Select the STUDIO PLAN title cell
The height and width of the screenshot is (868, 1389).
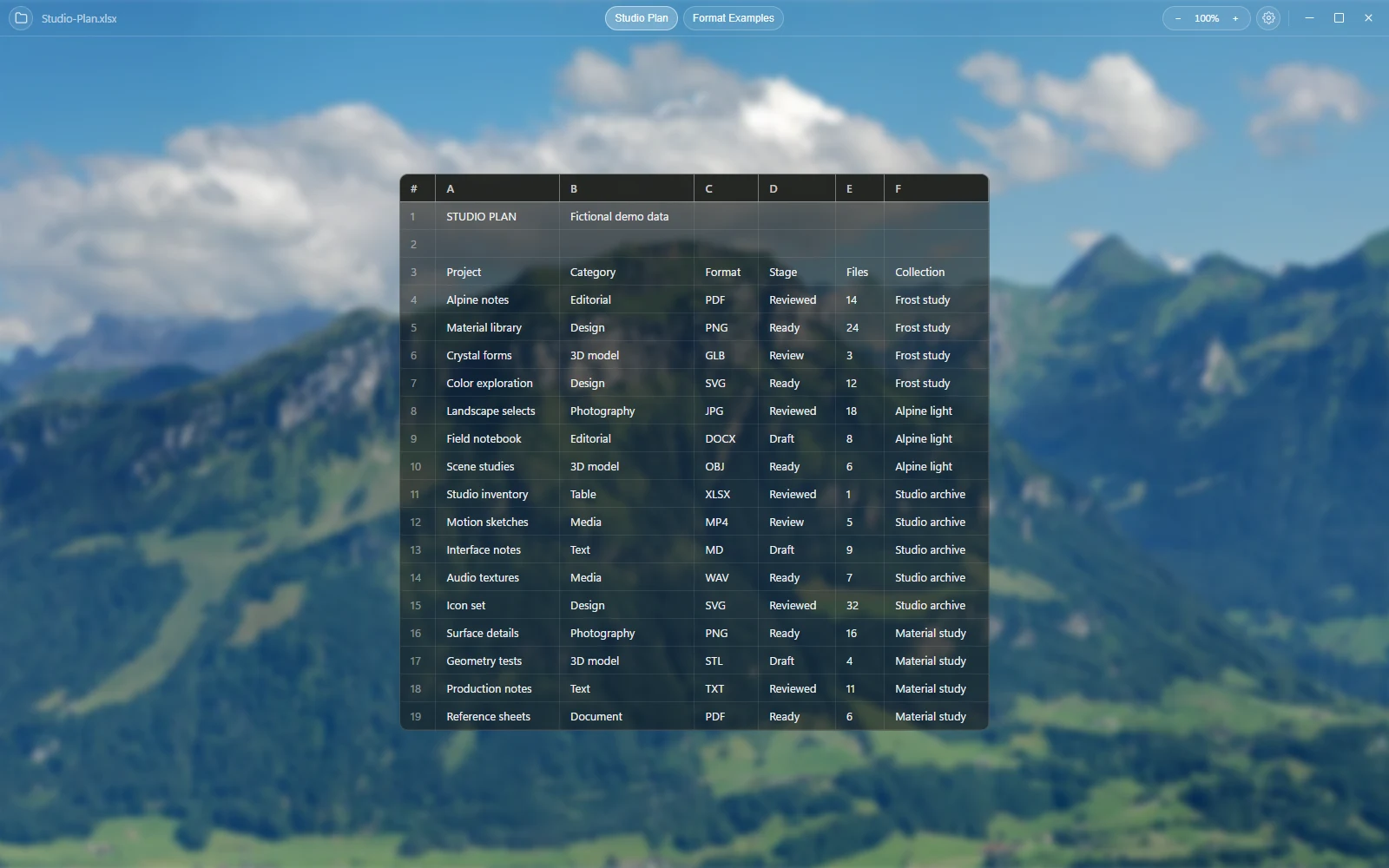pyautogui.click(x=497, y=216)
